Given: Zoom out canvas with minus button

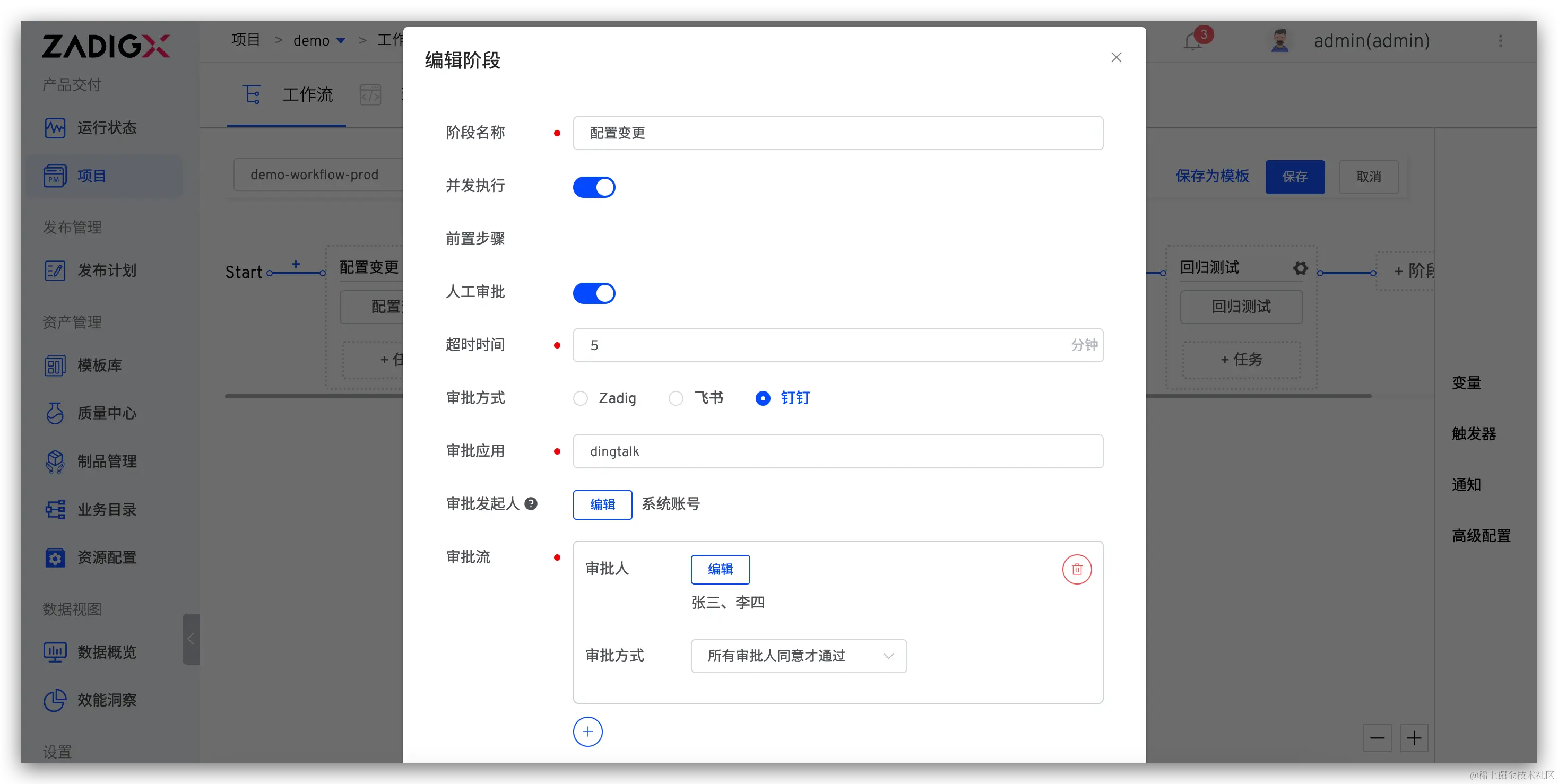Looking at the screenshot, I should click(1377, 737).
